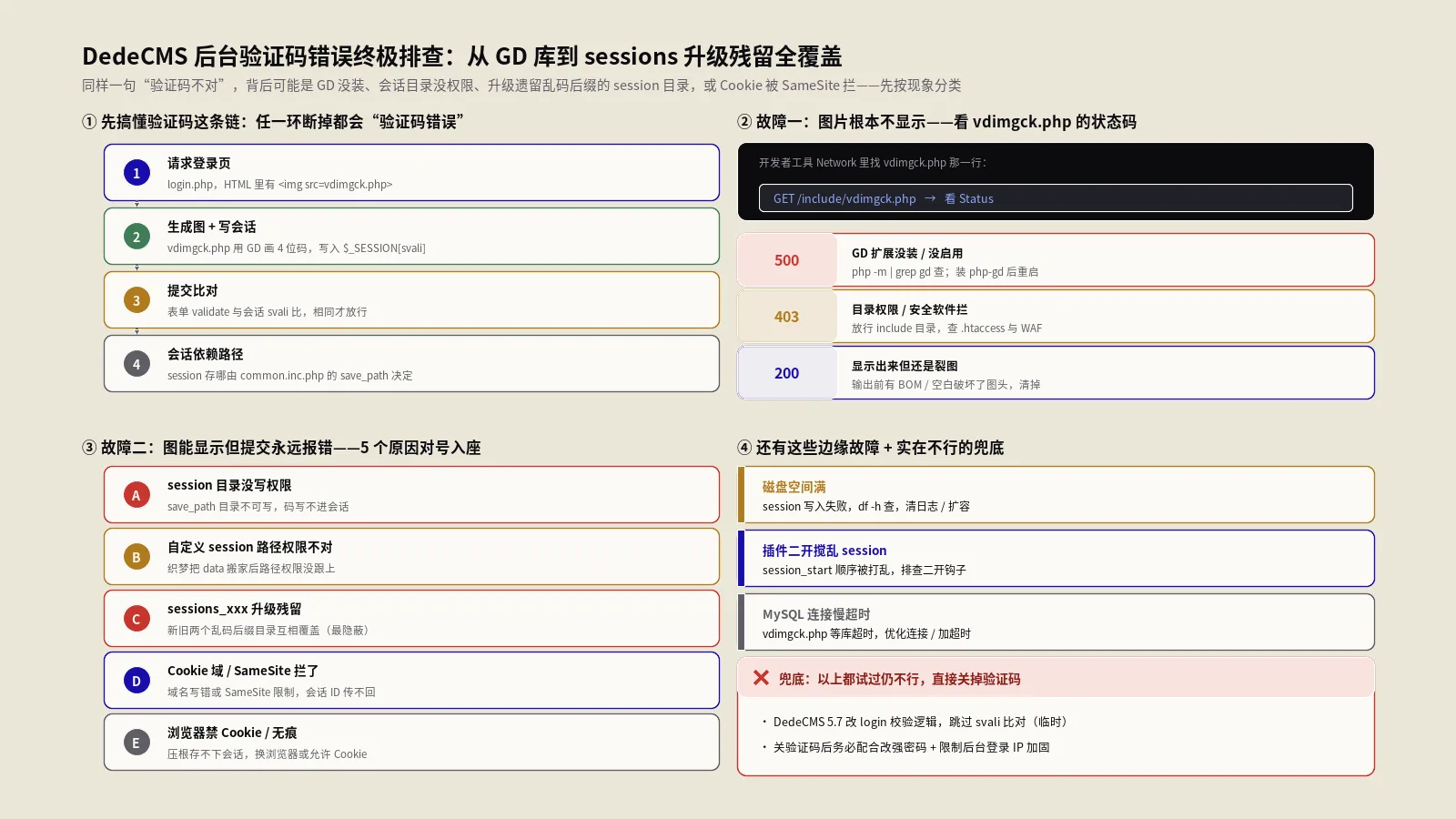Click the red X icon beside 兜底
The width and height of the screenshot is (1456, 819).
pos(762,678)
